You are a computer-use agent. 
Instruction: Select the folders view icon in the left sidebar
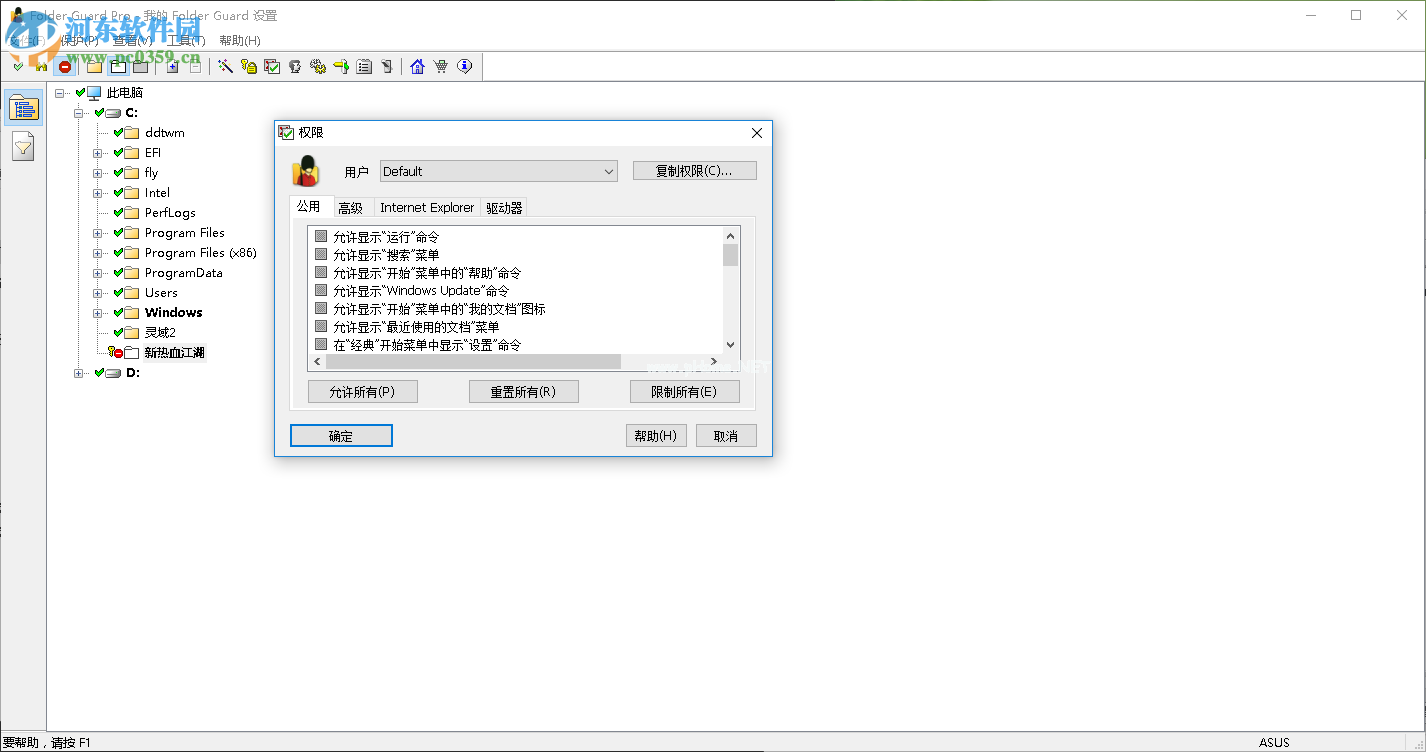23,106
